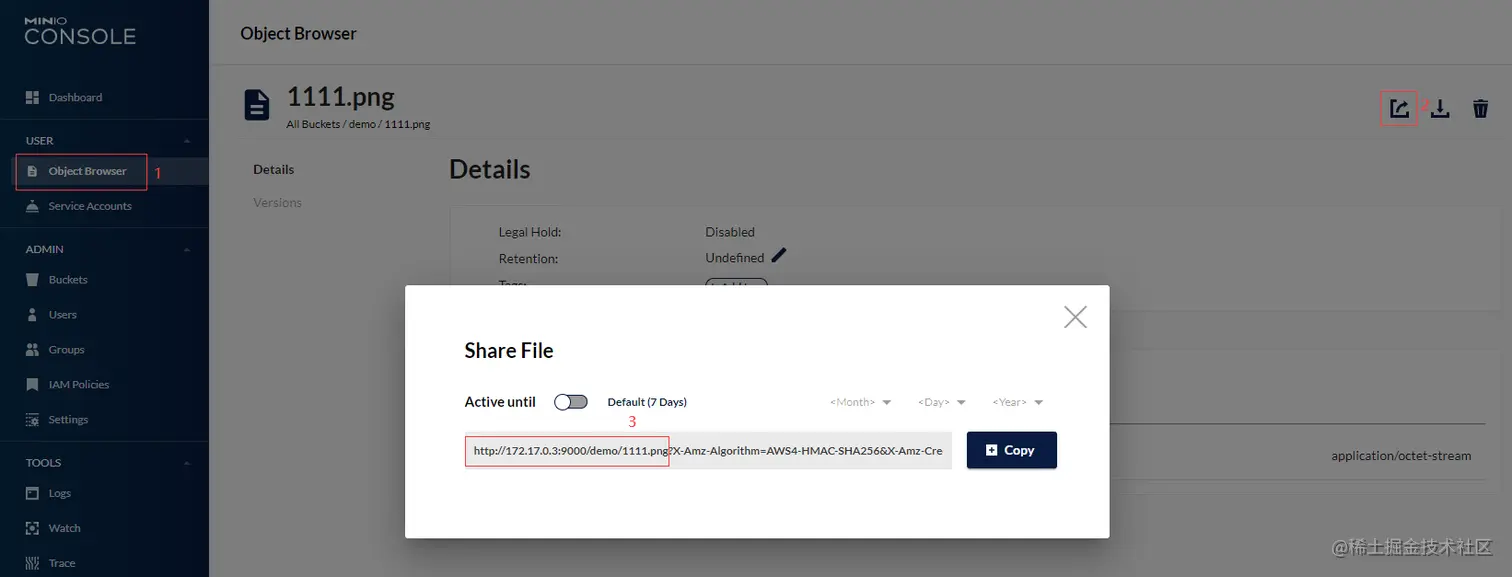Collapse the ADMIN sidebar section

[187, 249]
